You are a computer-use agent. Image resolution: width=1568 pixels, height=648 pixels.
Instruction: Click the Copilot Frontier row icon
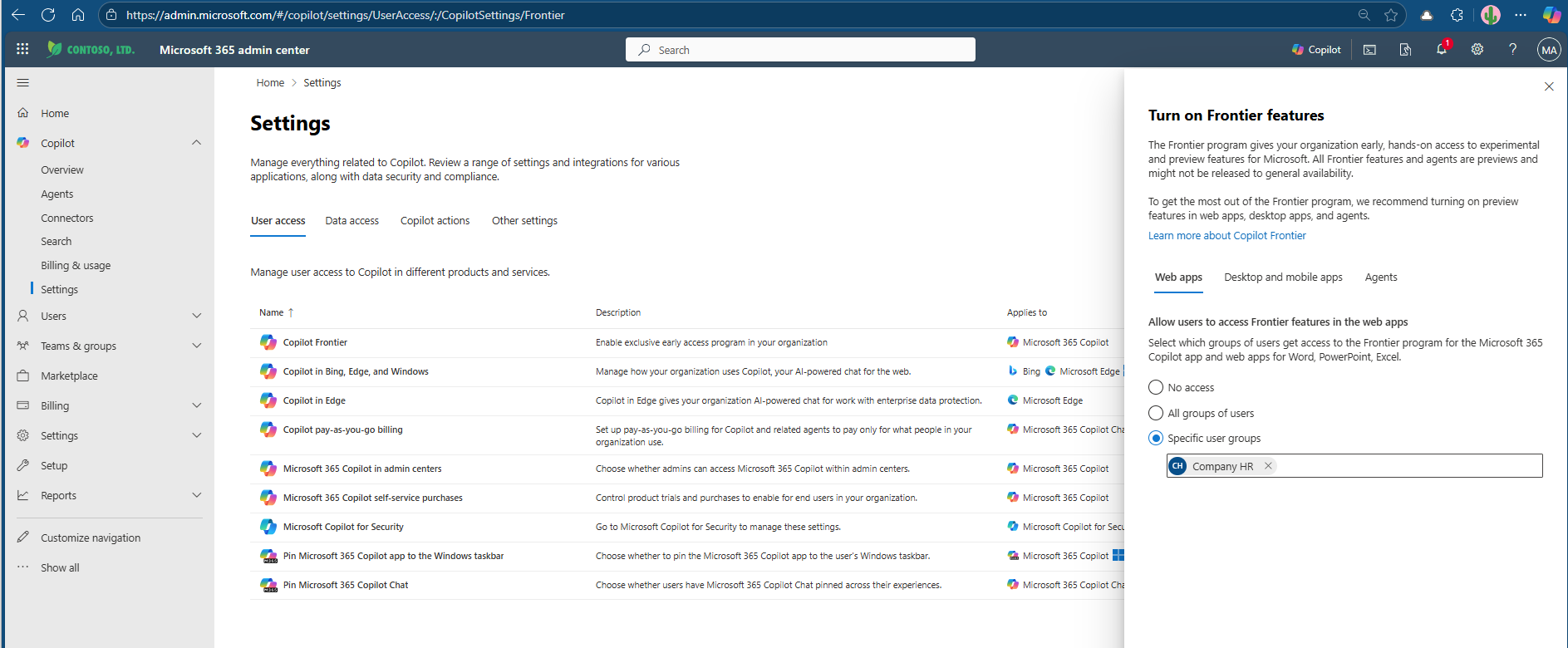(x=268, y=342)
